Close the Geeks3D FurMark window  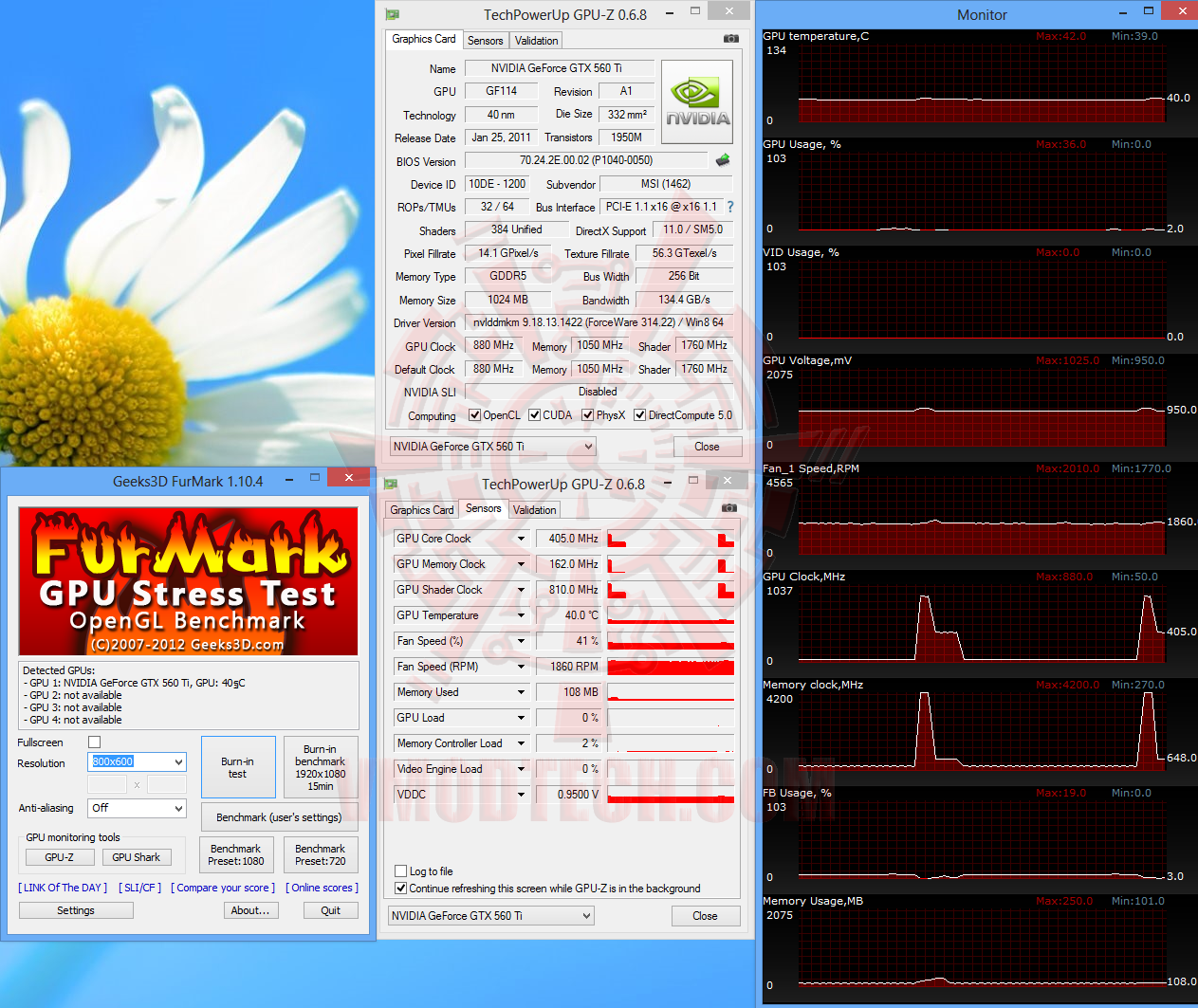pos(349,477)
